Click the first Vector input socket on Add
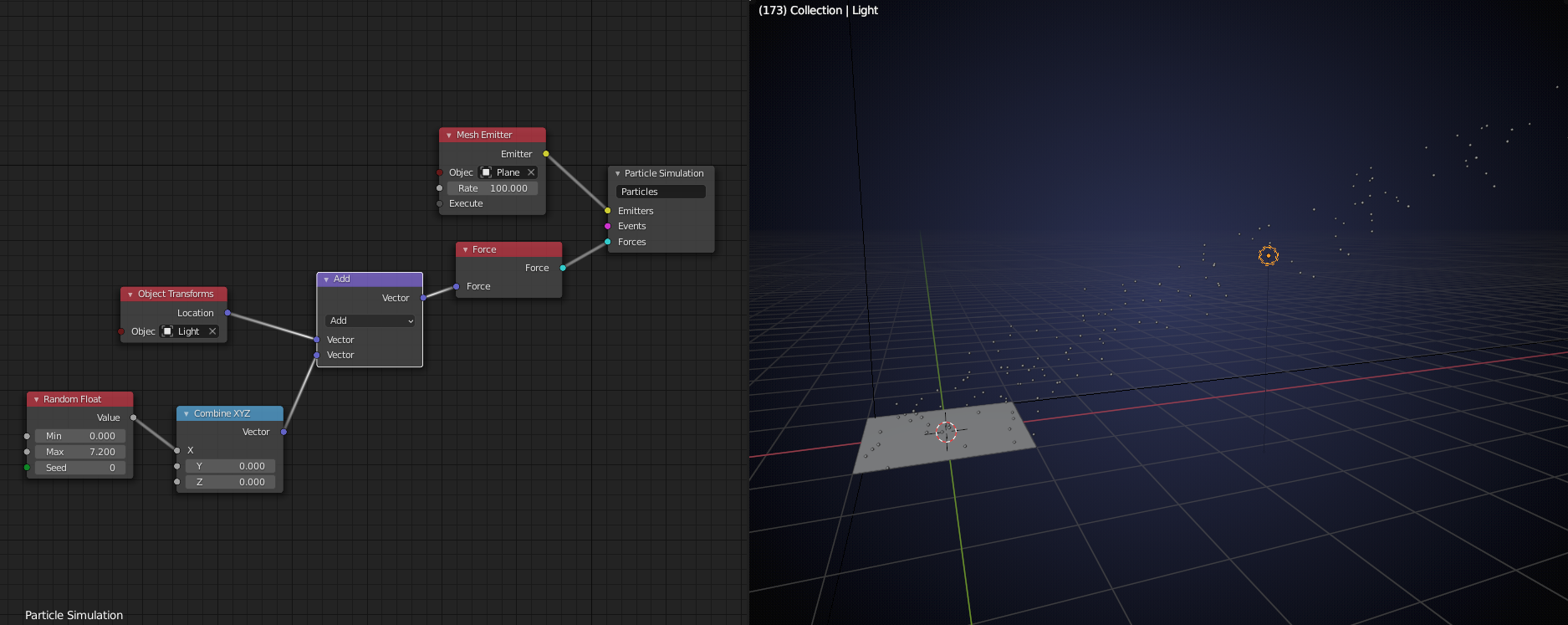The image size is (1568, 625). pos(317,340)
